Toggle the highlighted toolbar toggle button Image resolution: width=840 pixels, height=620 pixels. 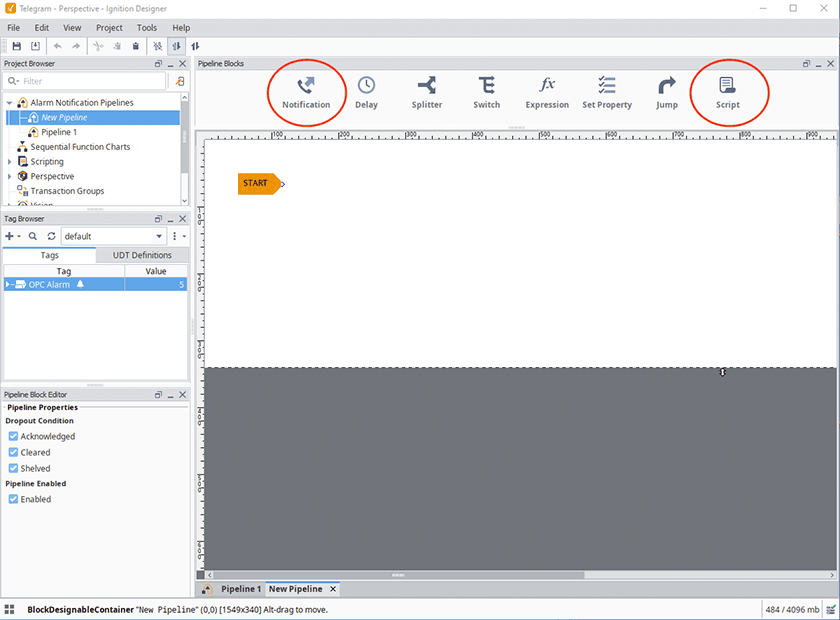pos(176,46)
